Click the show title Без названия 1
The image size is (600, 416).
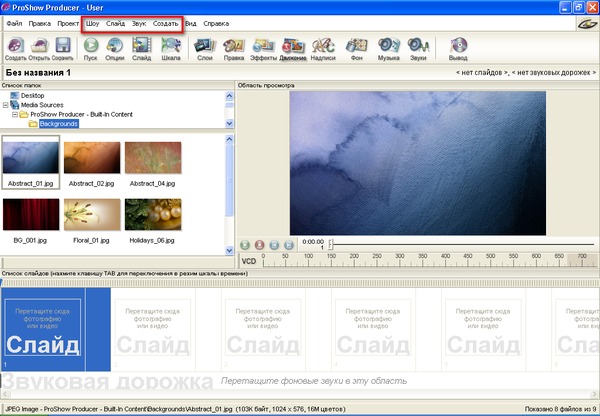[38, 72]
